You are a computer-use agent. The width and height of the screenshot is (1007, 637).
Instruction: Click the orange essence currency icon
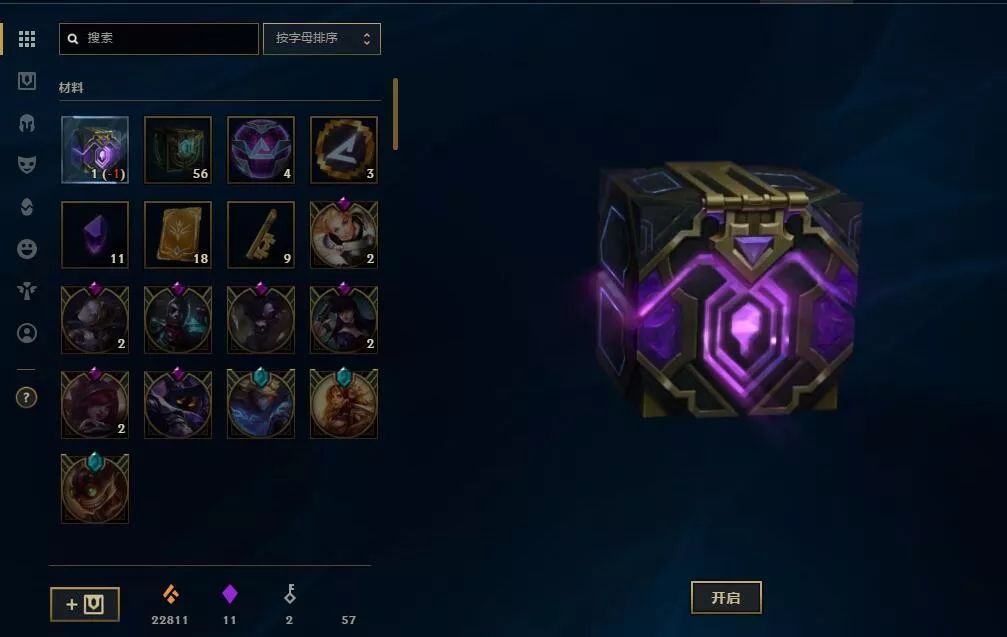170,595
